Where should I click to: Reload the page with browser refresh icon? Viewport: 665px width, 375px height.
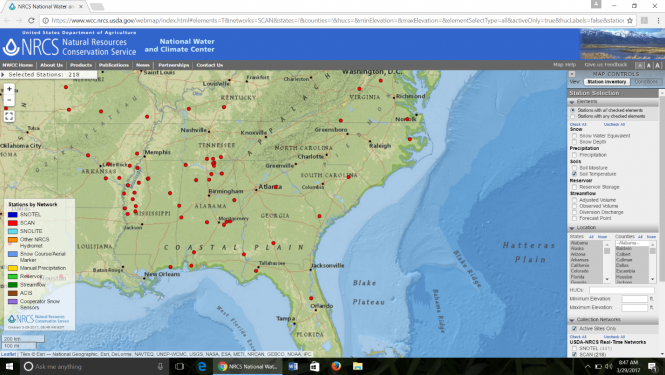[x=31, y=20]
